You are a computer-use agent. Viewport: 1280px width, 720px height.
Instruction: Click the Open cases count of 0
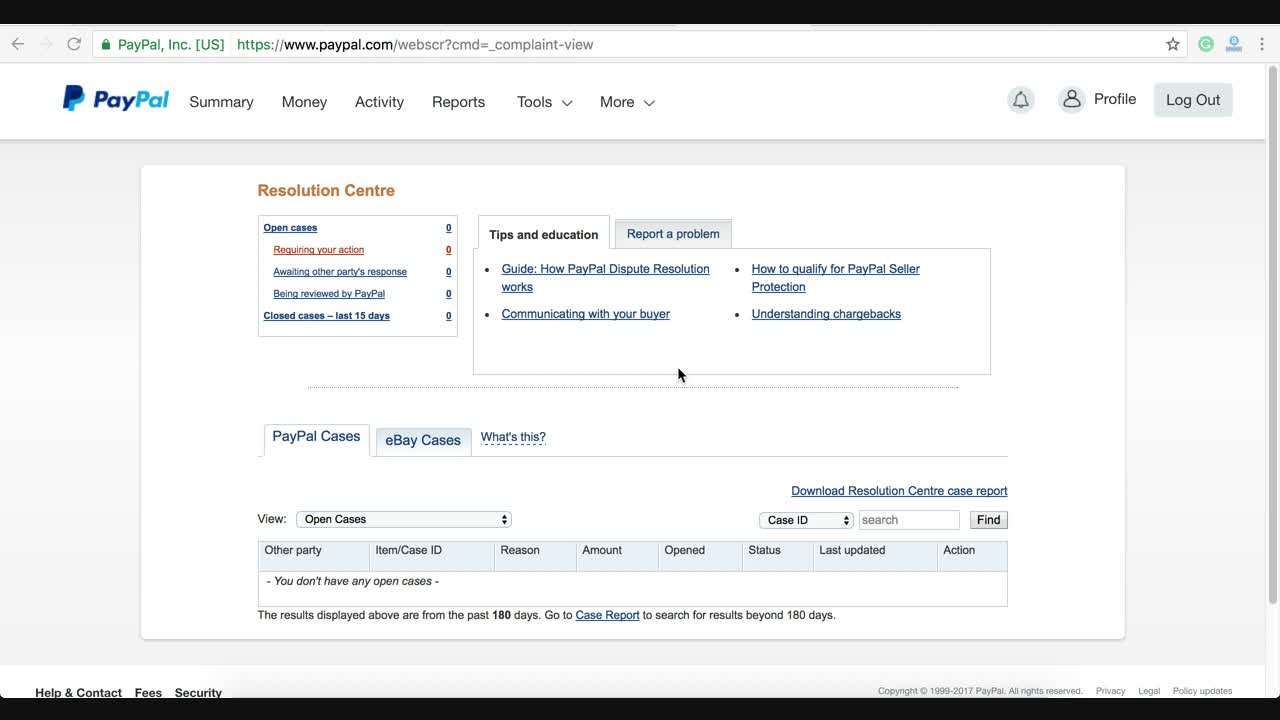448,228
